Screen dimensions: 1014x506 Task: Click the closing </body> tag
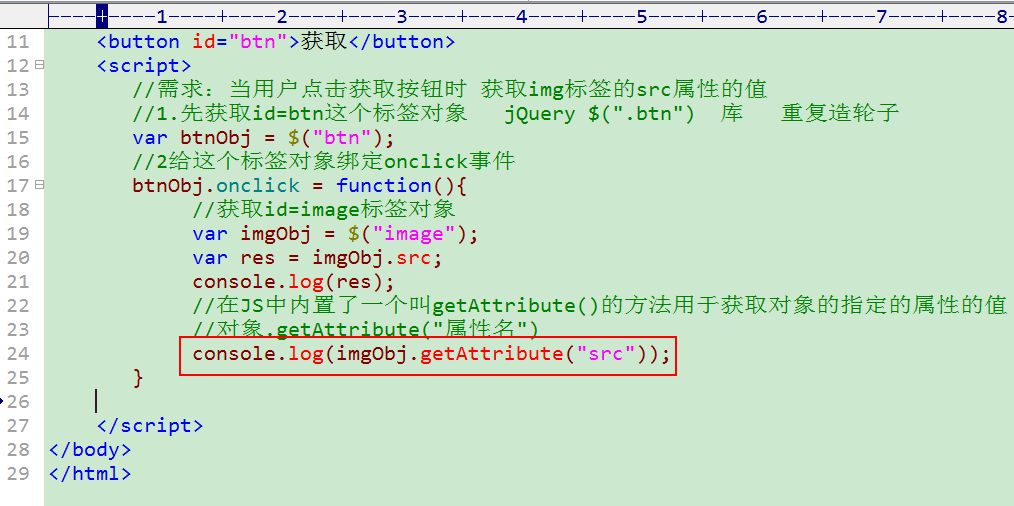tap(90, 450)
